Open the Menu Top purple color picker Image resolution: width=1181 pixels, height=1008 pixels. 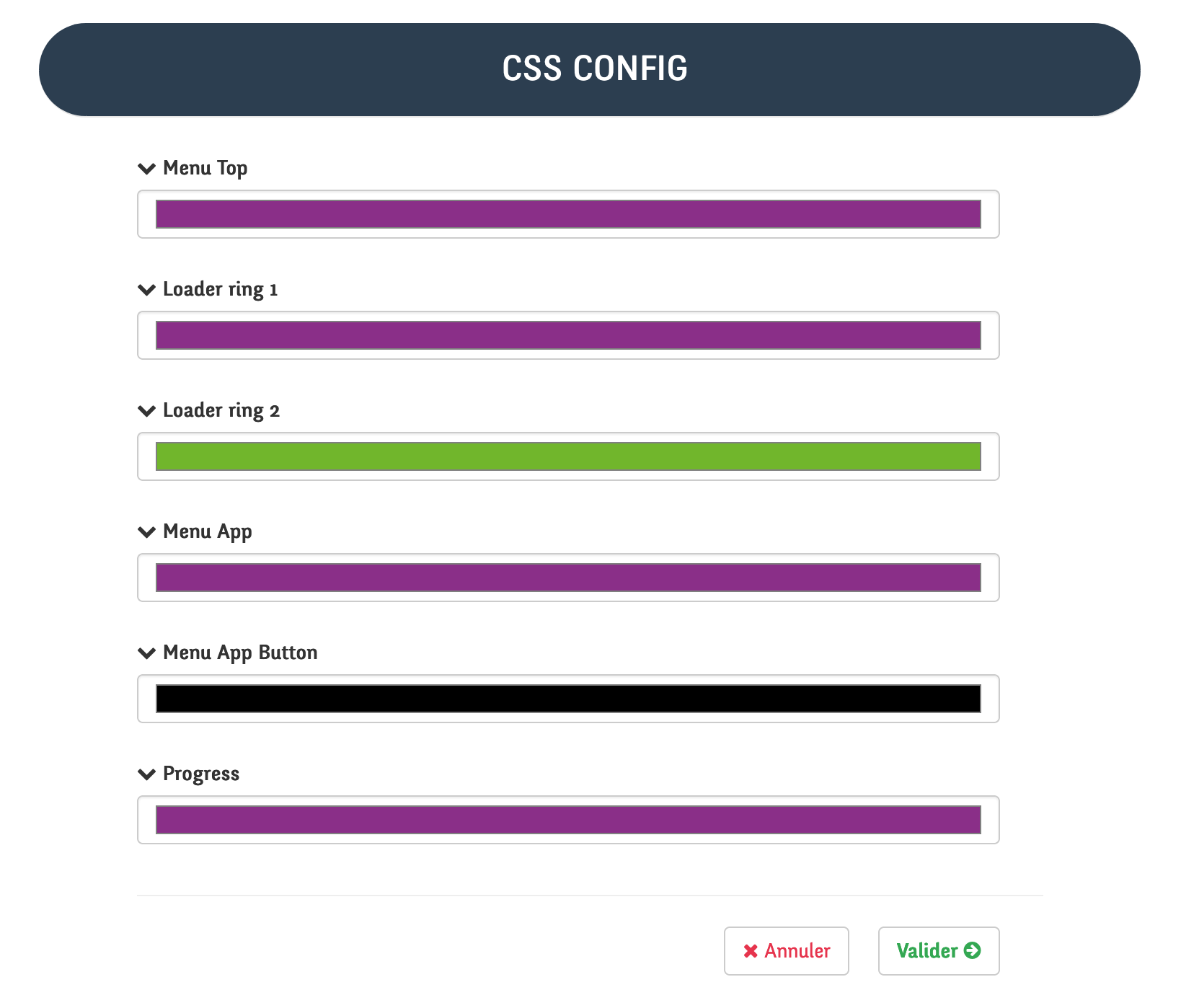click(568, 214)
